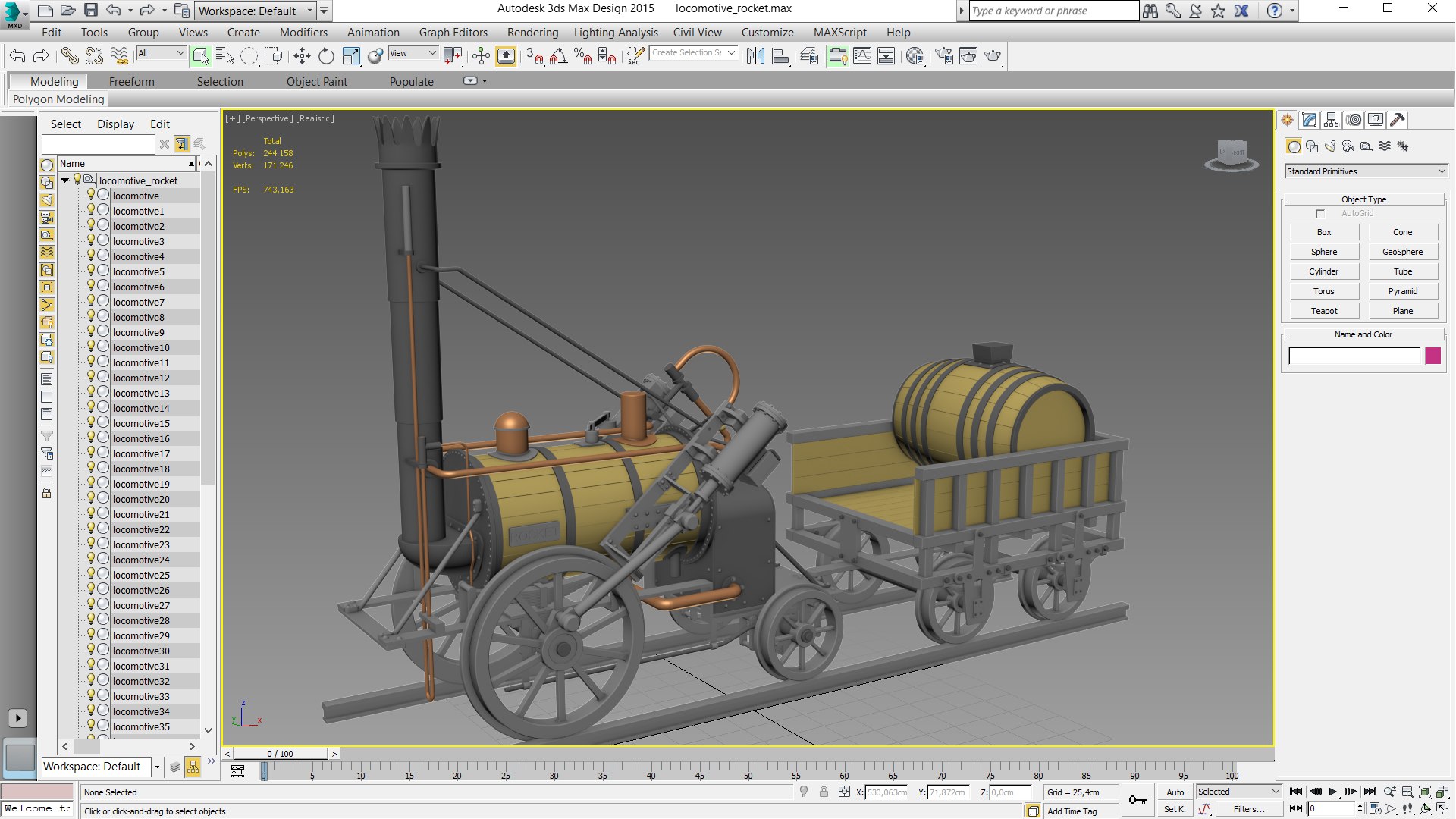Toggle visibility bulb of locomotive12
The image size is (1456, 819).
pos(90,377)
